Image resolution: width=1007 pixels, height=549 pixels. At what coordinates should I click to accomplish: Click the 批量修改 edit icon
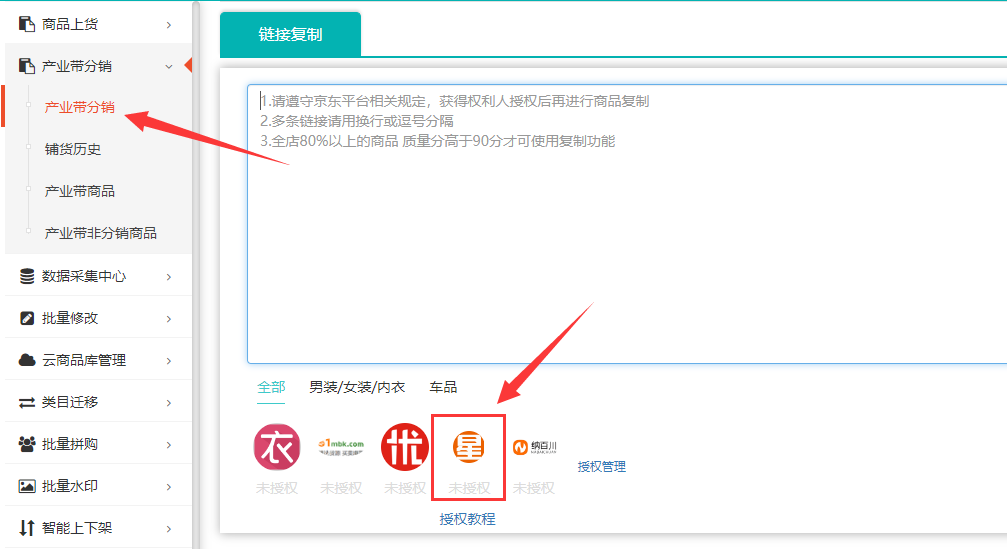click(x=27, y=318)
